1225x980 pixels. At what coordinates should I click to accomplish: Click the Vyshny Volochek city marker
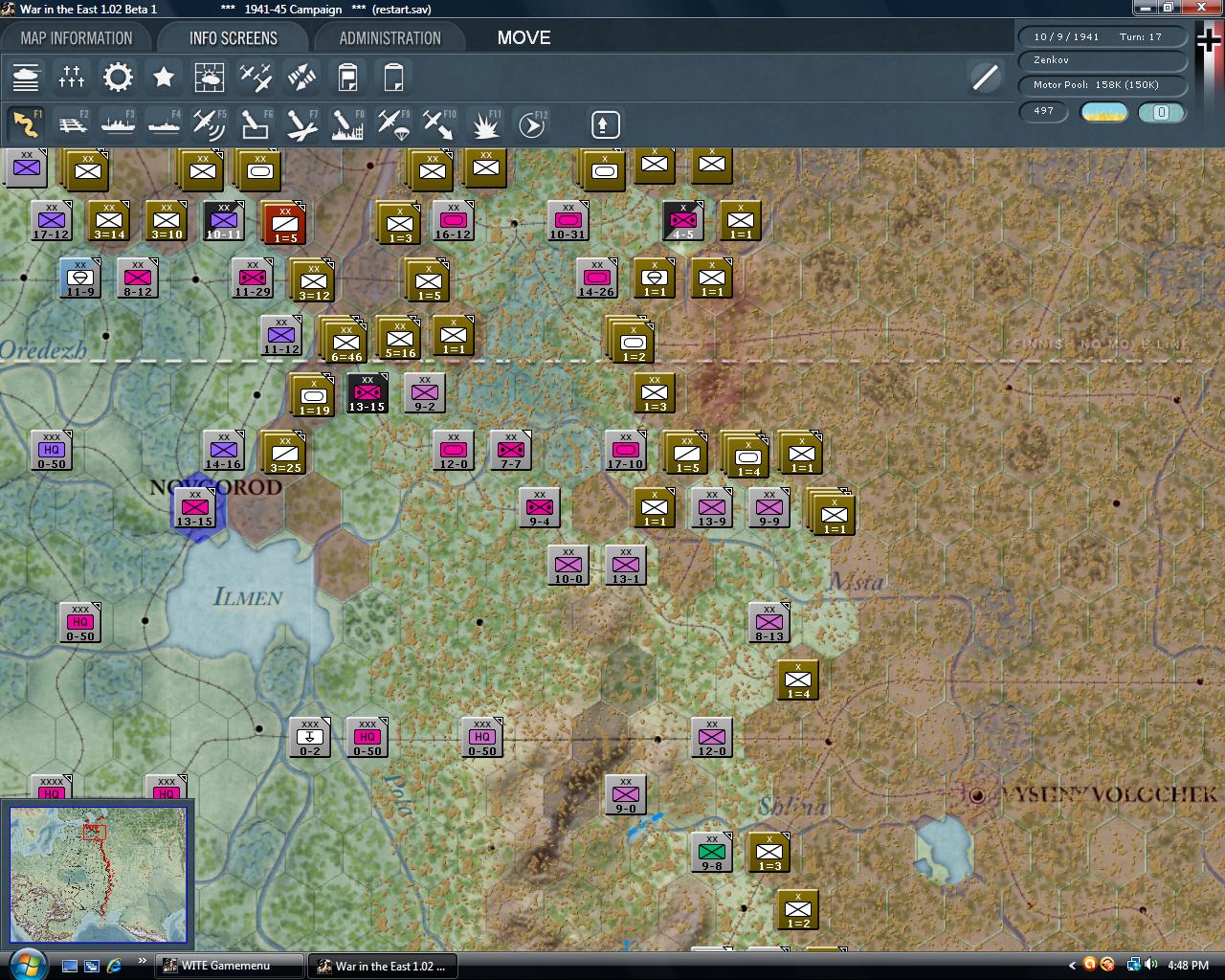point(977,794)
